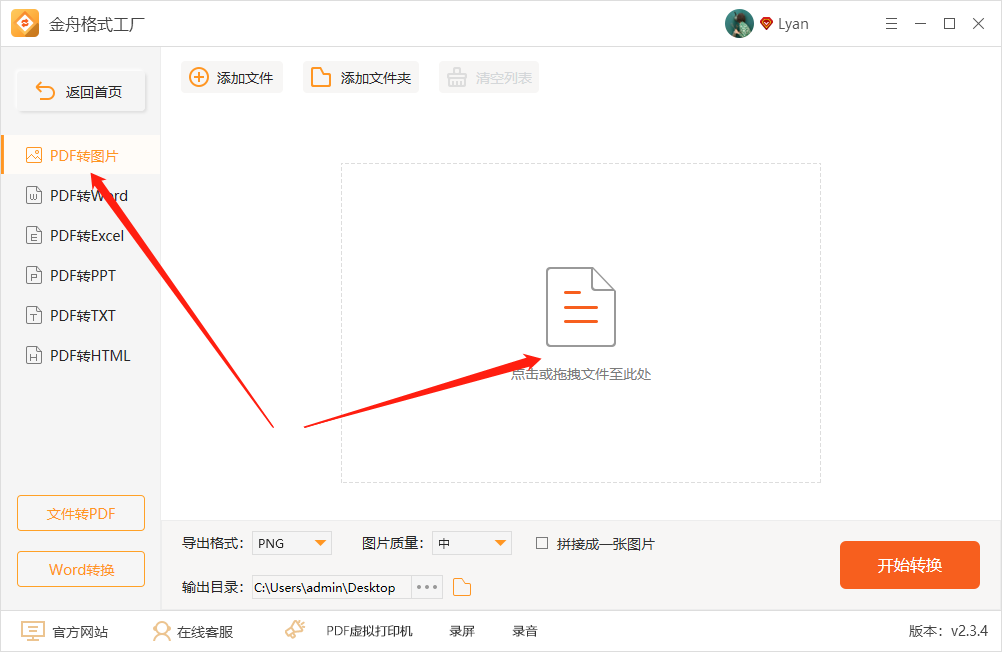
Task: Enable the 拼接成一张图片 checkbox
Action: [541, 543]
